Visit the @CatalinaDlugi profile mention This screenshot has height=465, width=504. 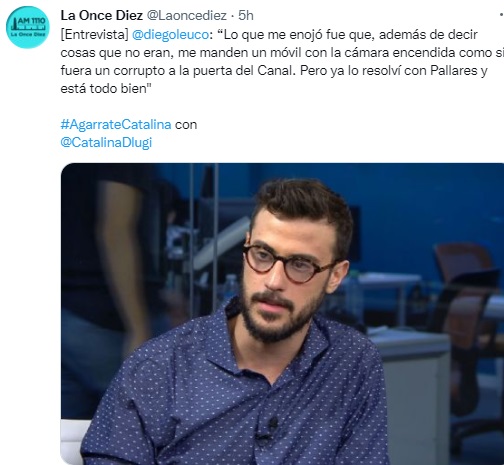click(106, 142)
